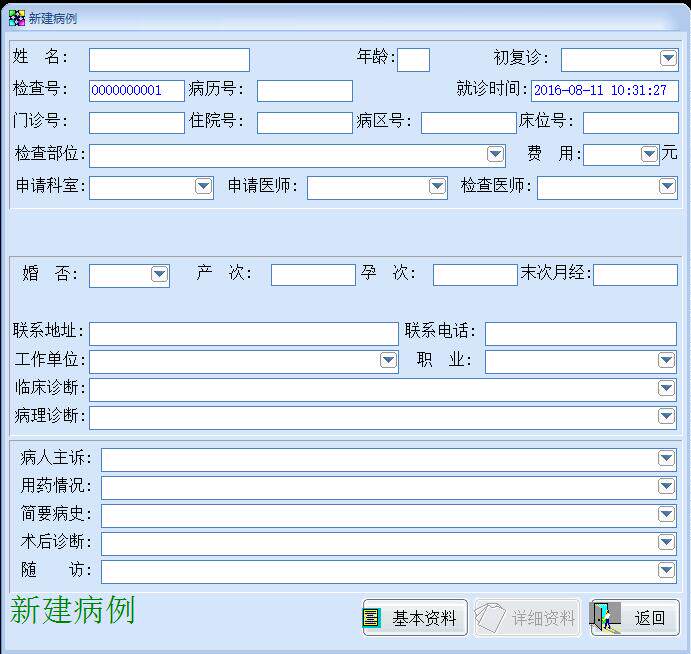The image size is (691, 654).
Task: Click the 末次月经 input field
Action: click(x=635, y=275)
